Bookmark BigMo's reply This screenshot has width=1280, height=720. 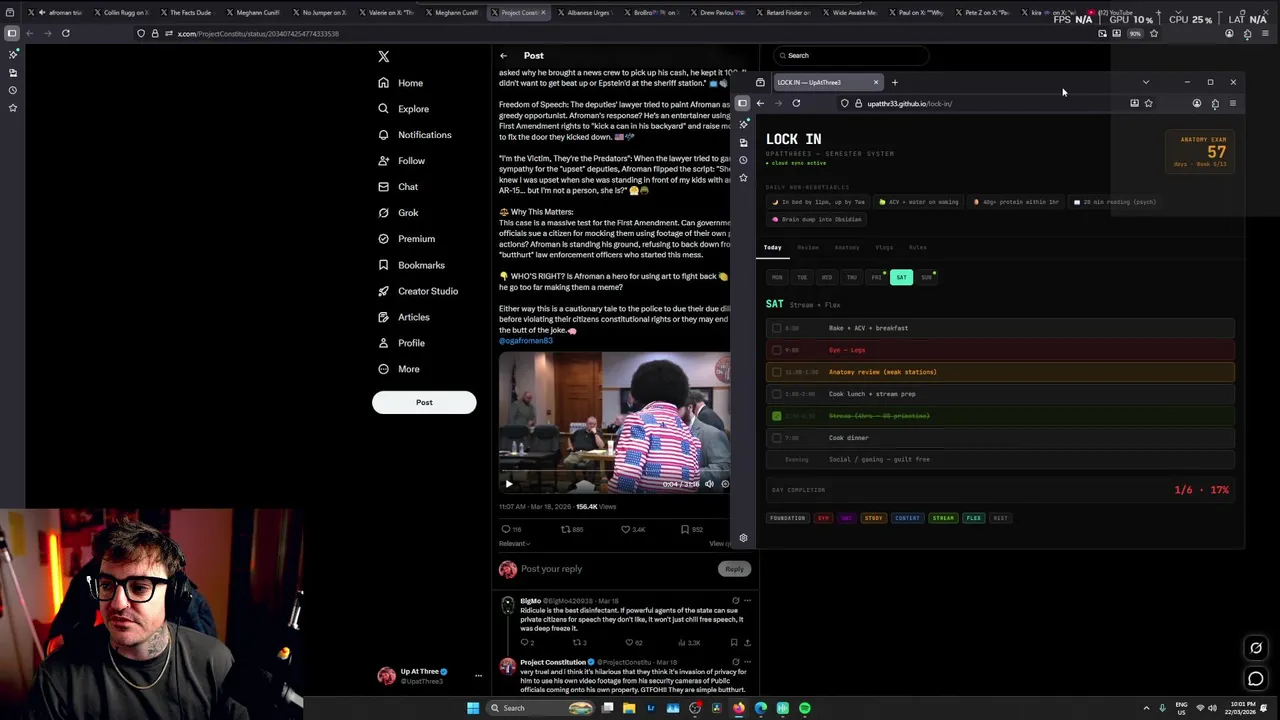[x=734, y=642]
